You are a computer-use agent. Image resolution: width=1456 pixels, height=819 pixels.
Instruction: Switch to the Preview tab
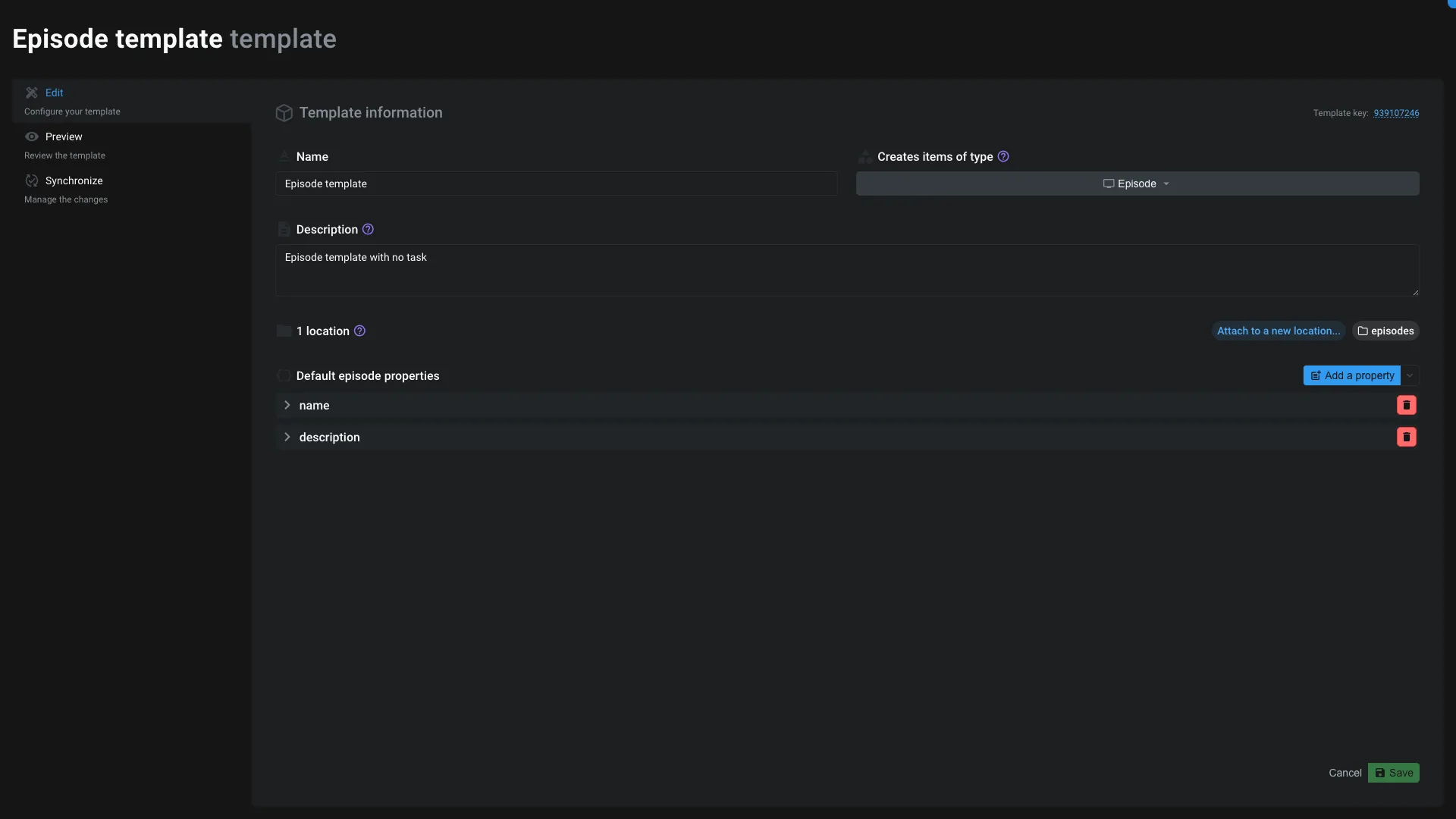(x=64, y=136)
